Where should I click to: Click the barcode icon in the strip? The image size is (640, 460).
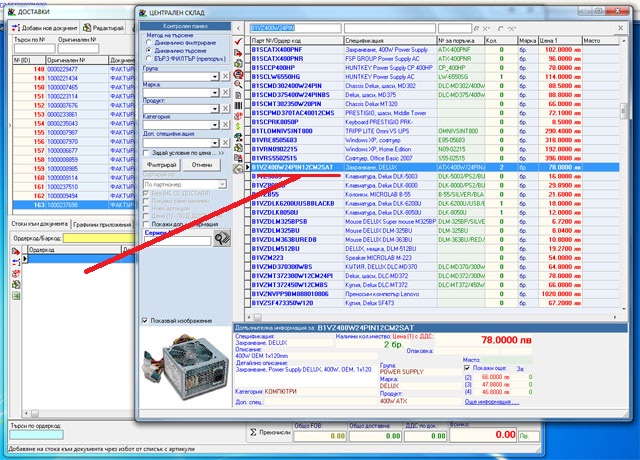(238, 105)
